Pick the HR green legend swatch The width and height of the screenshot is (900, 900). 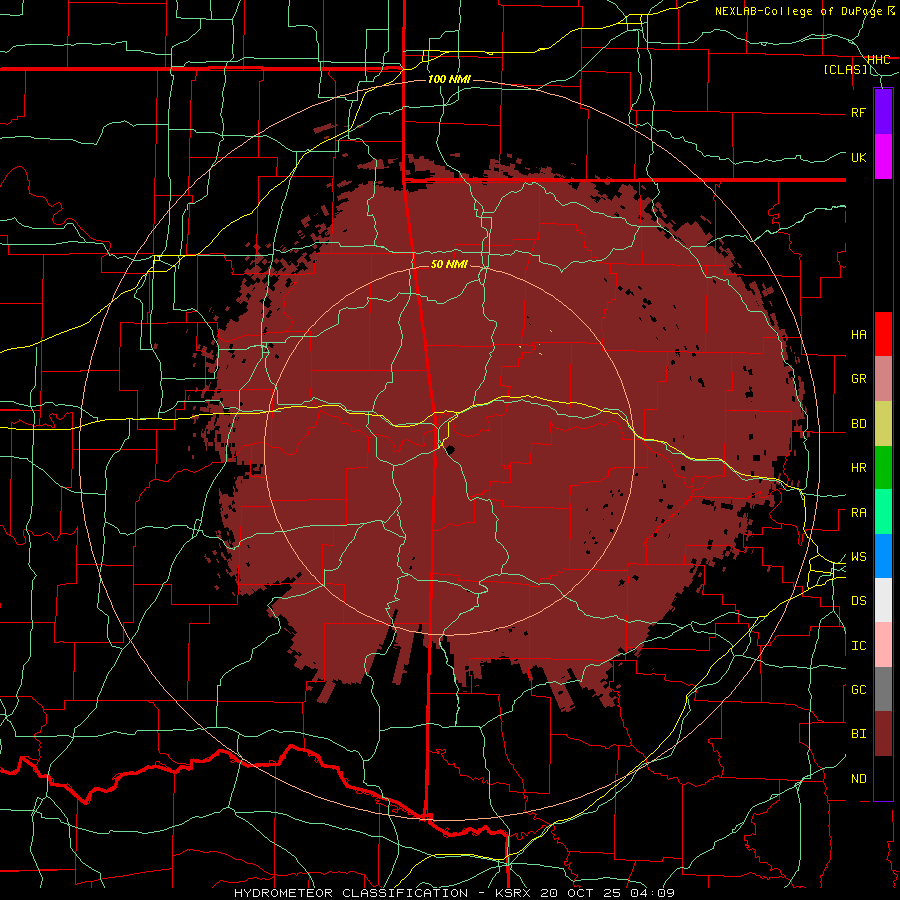(883, 468)
